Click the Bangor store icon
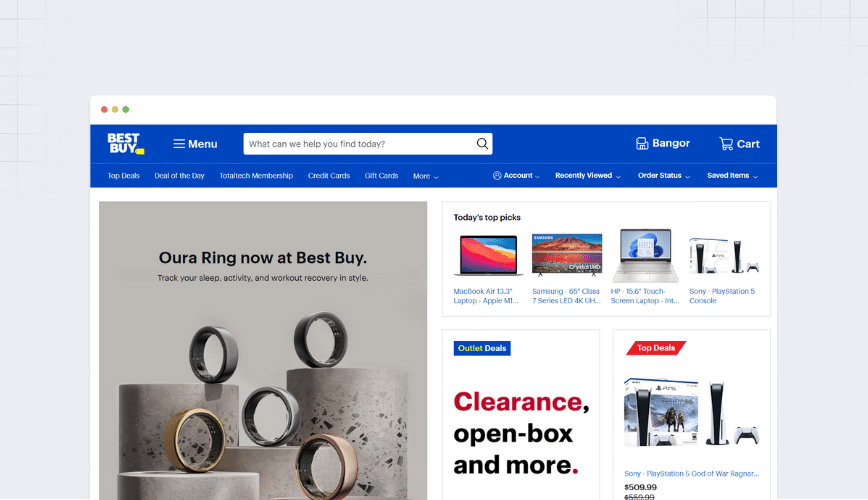 (x=642, y=144)
